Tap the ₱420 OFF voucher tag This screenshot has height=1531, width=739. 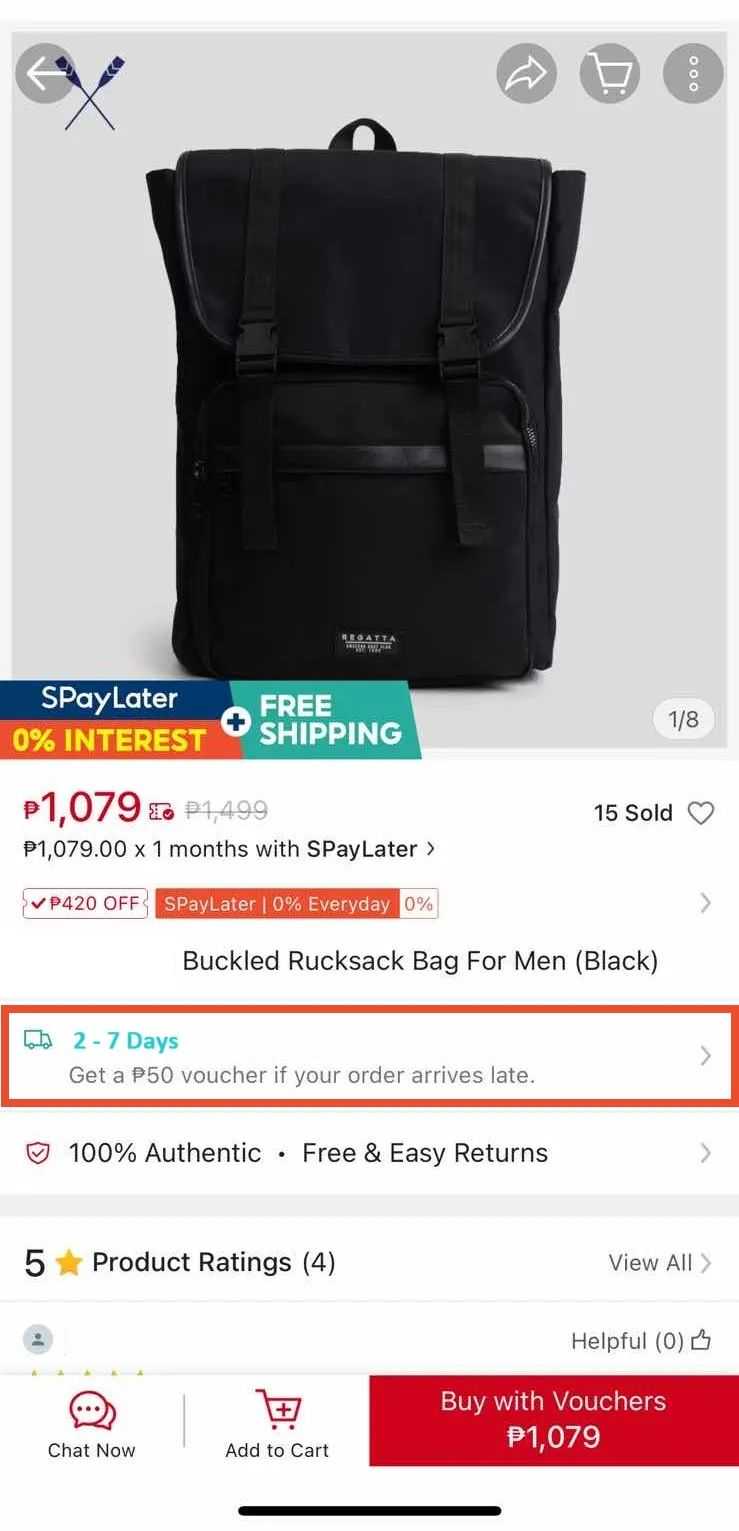(85, 903)
